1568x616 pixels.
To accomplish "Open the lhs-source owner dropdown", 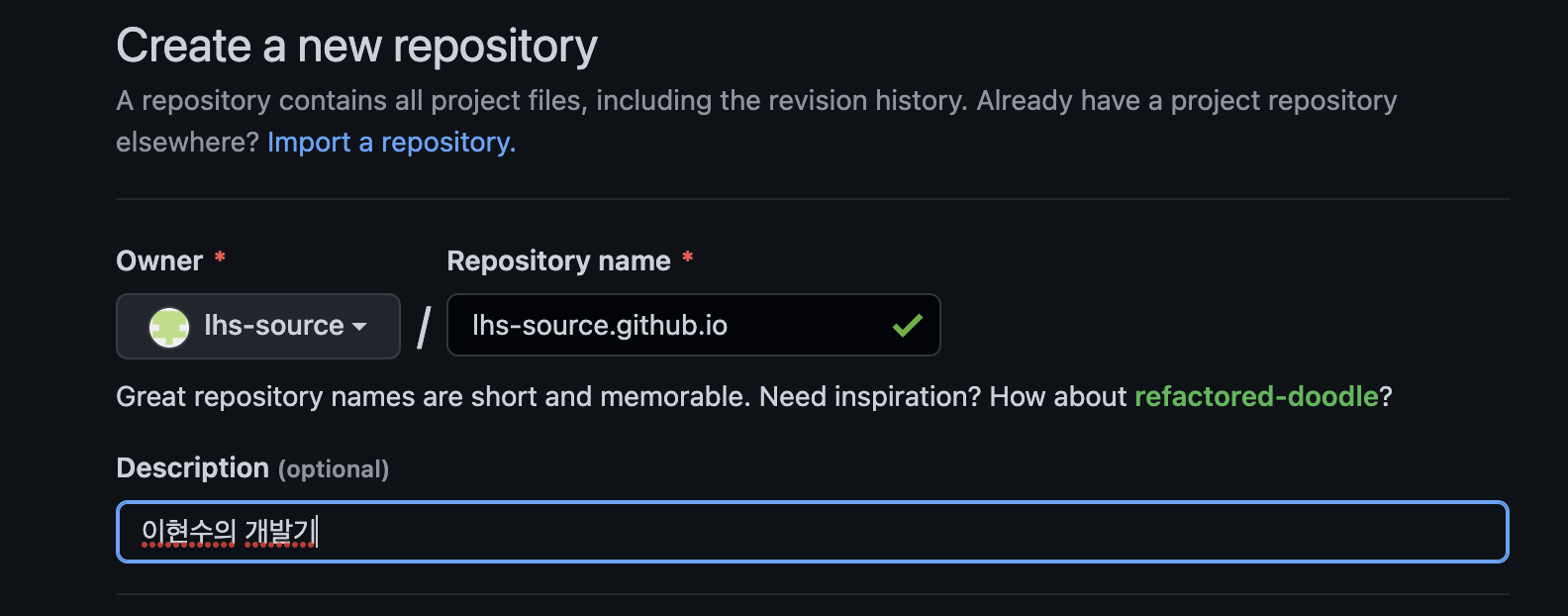I will (x=258, y=326).
